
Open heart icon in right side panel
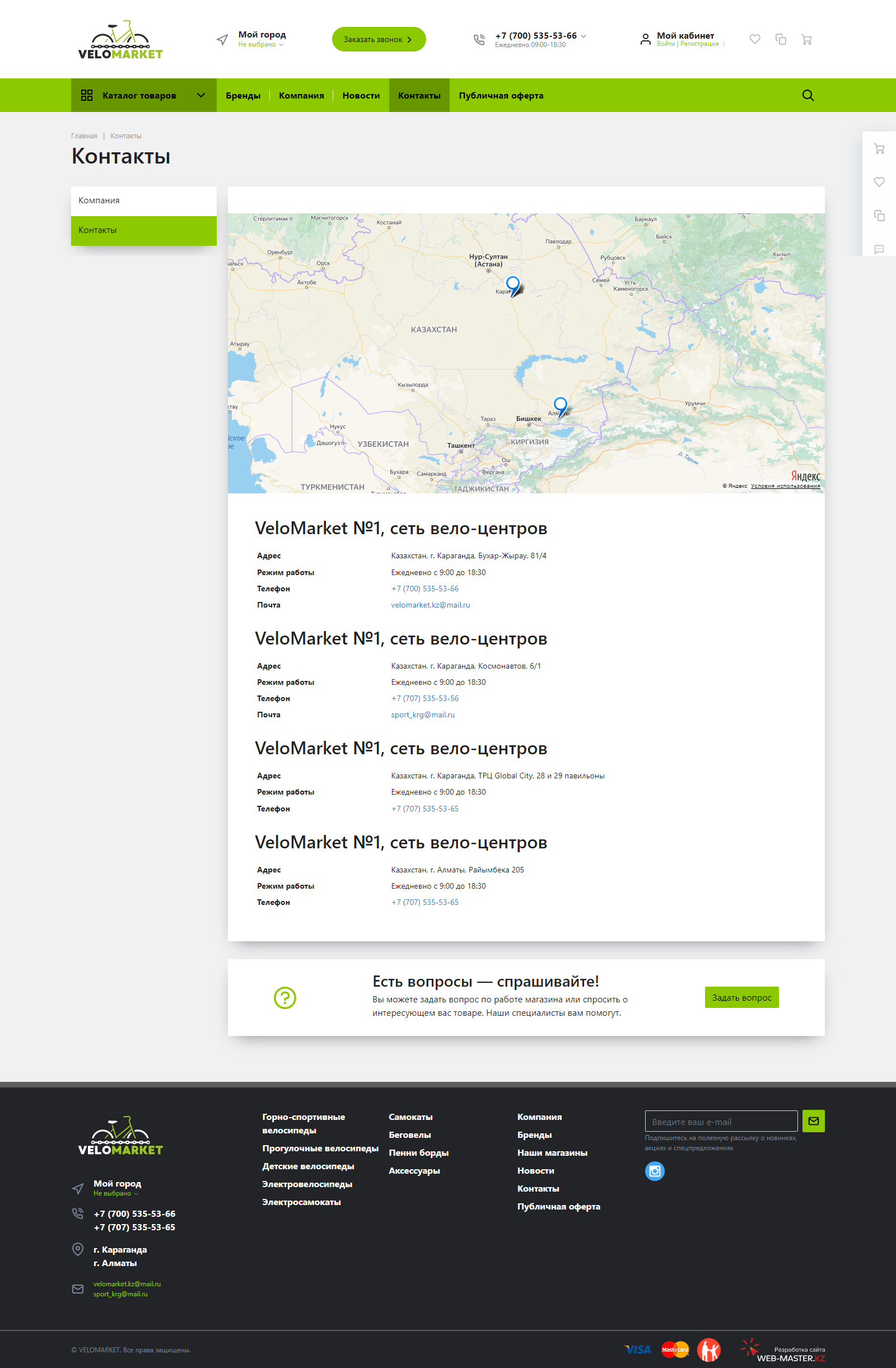879,182
